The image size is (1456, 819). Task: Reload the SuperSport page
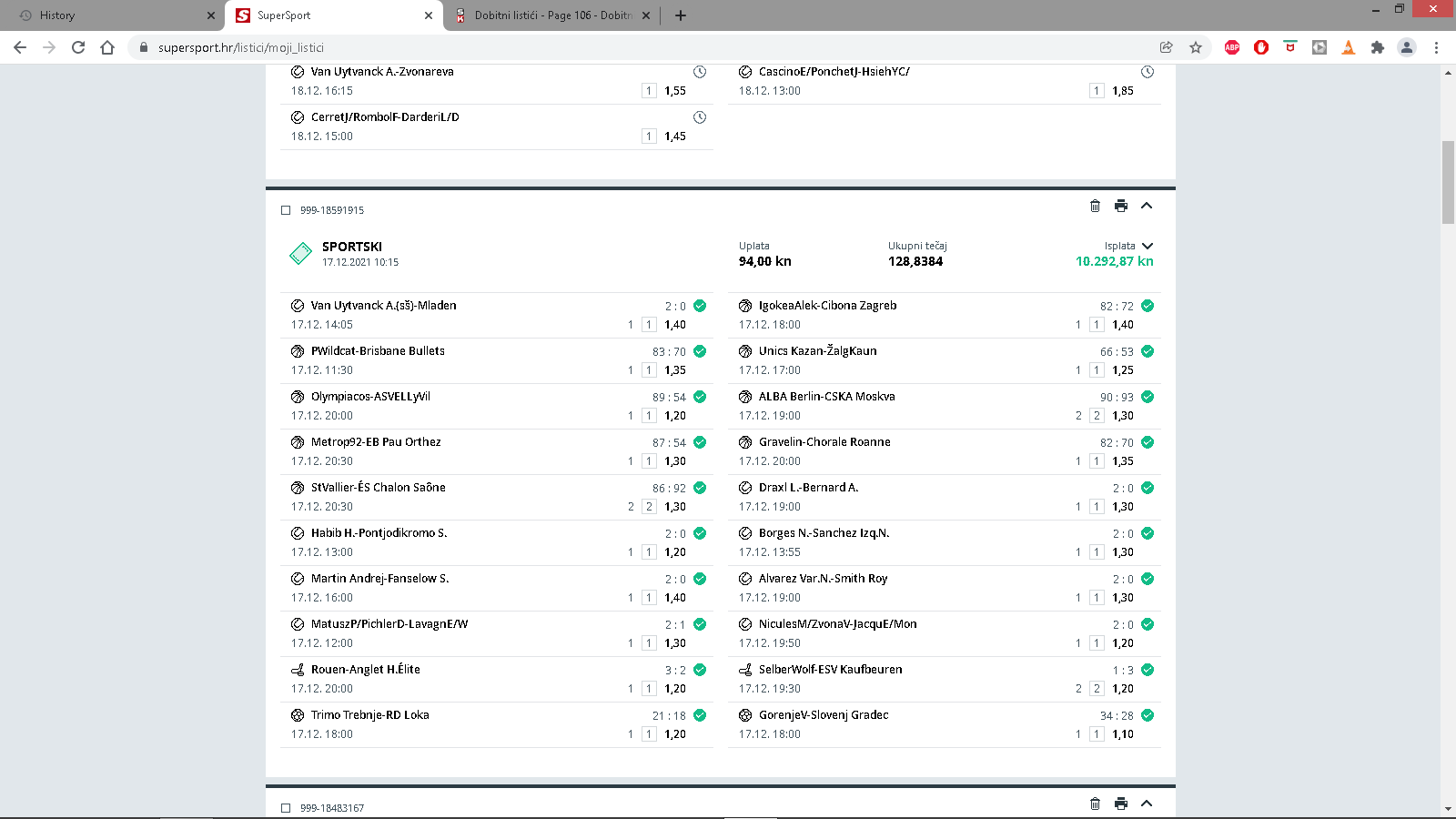pos(78,47)
